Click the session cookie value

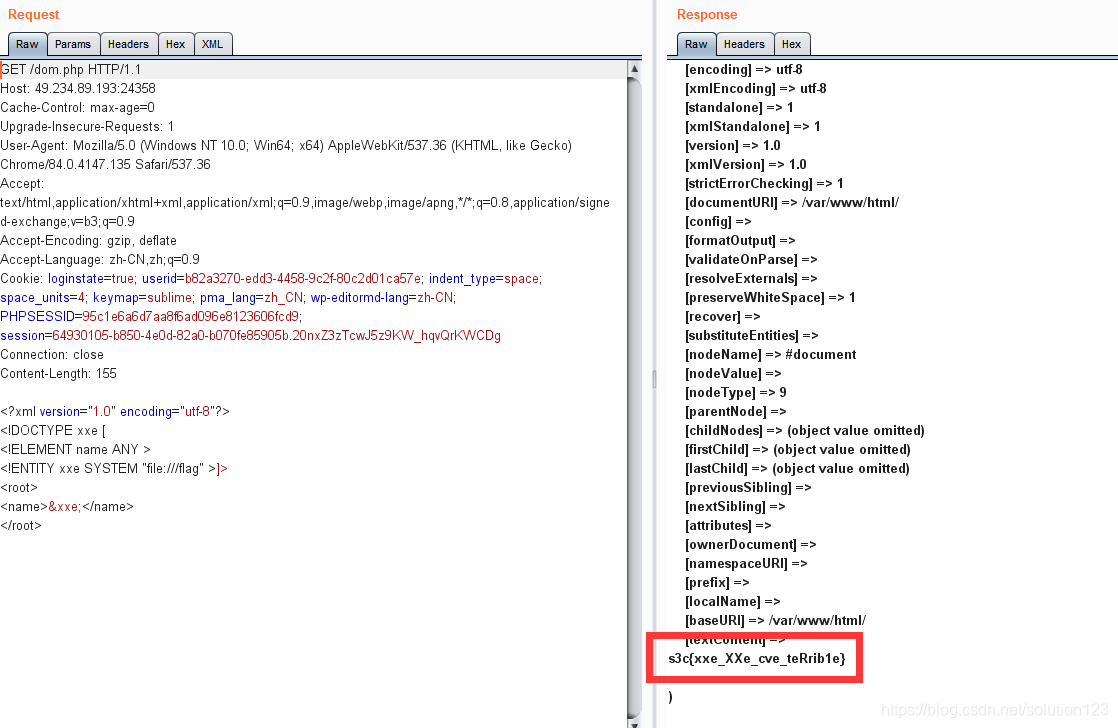(277, 335)
